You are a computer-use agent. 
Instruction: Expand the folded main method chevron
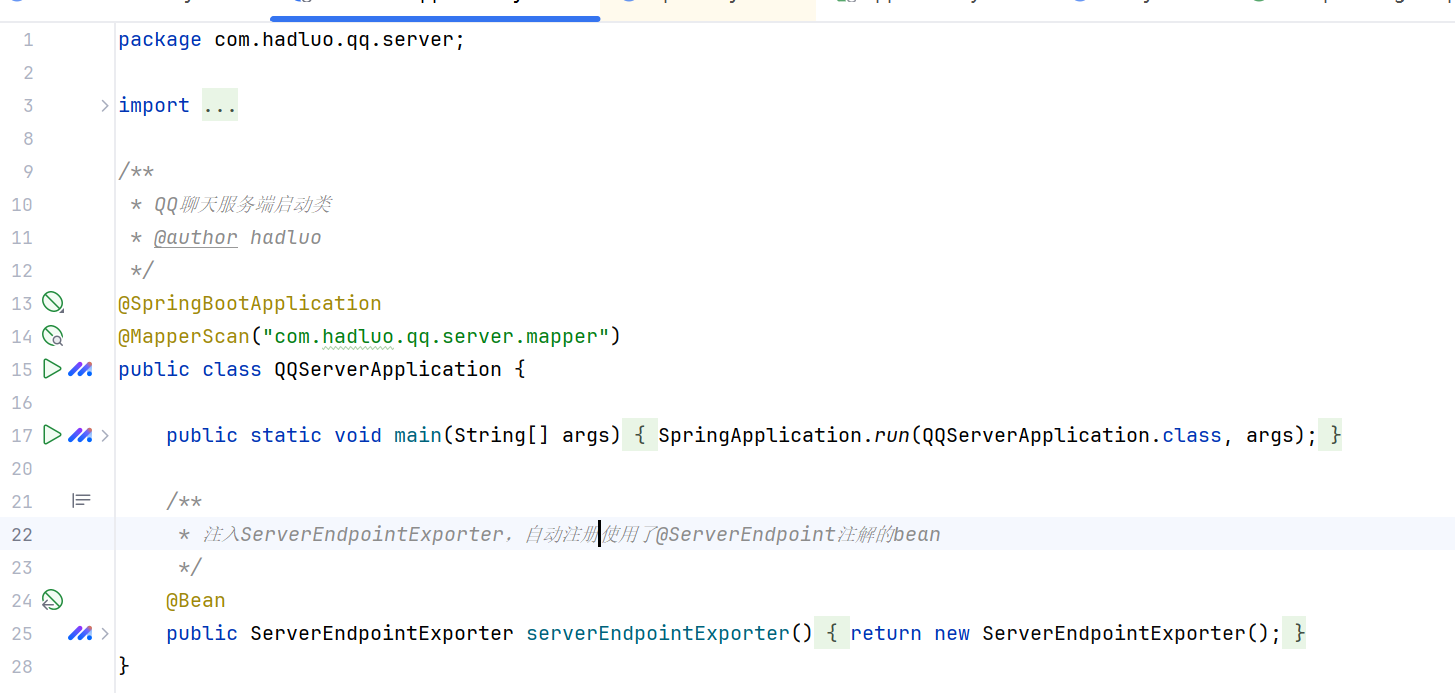coord(105,435)
